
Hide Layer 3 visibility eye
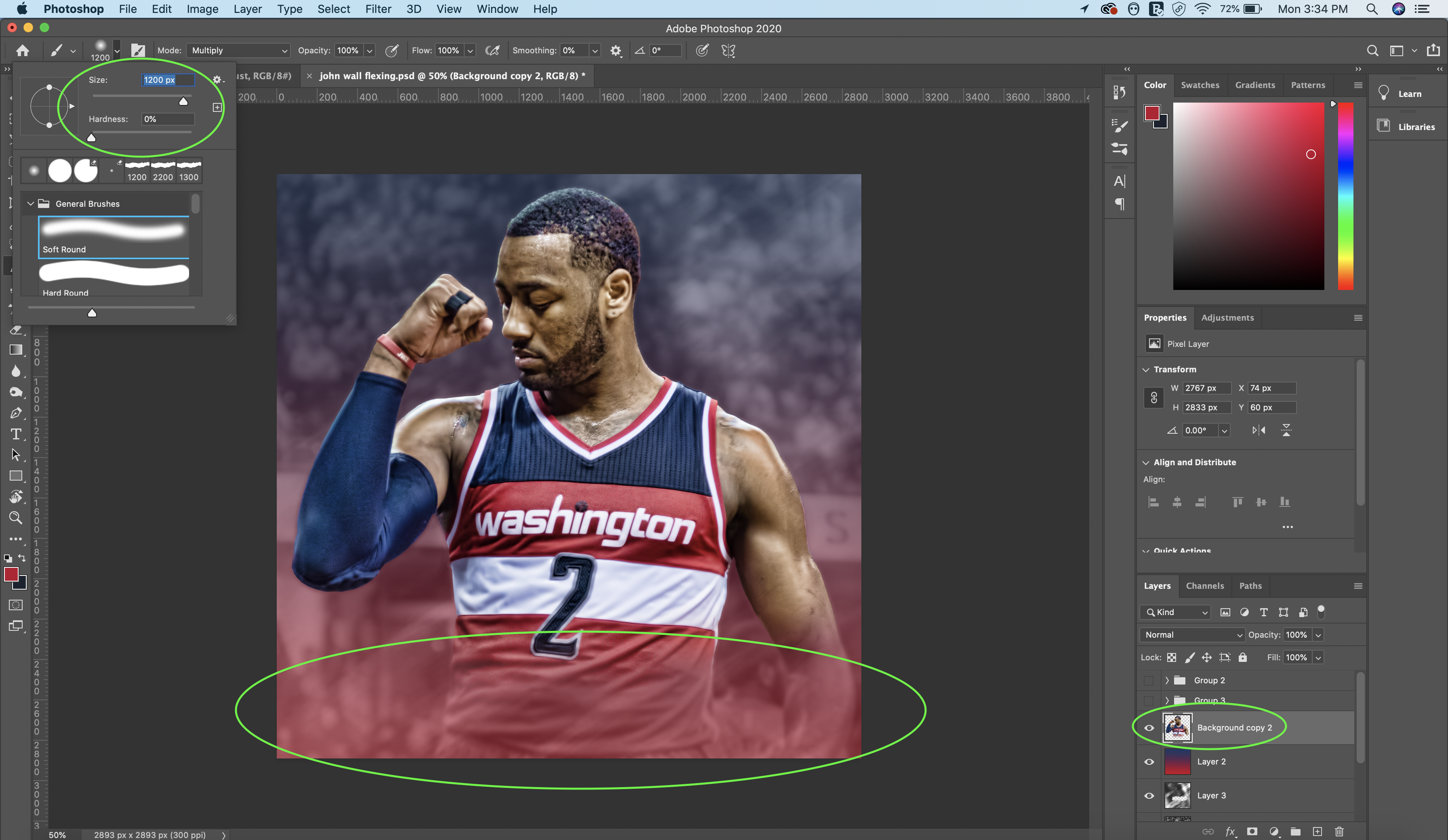click(x=1149, y=796)
